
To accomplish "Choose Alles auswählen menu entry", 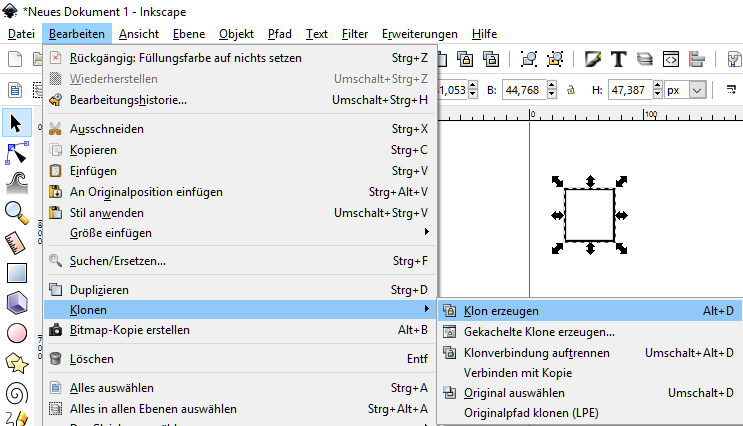I will point(240,388).
